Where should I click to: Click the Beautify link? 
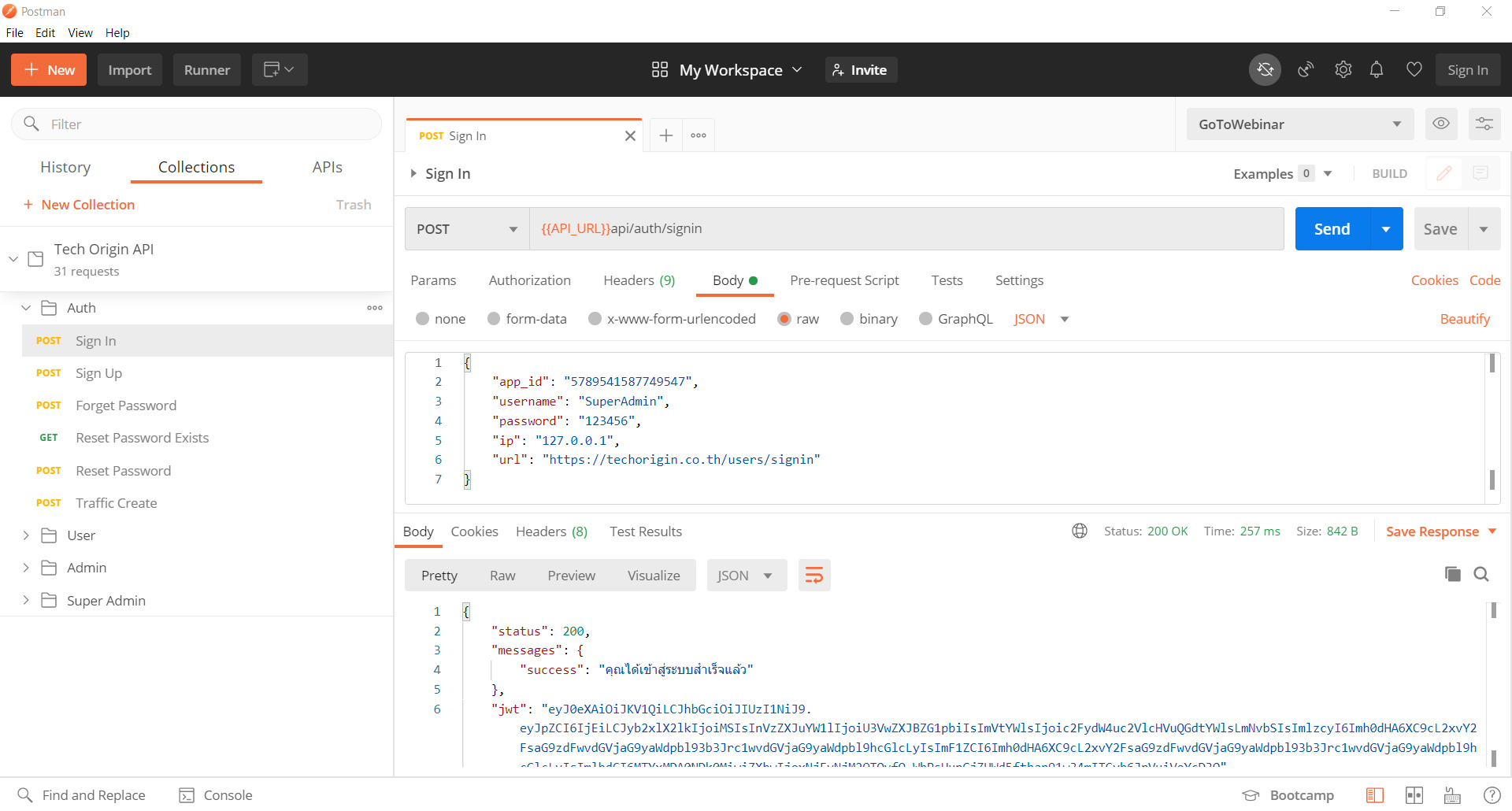tap(1465, 319)
